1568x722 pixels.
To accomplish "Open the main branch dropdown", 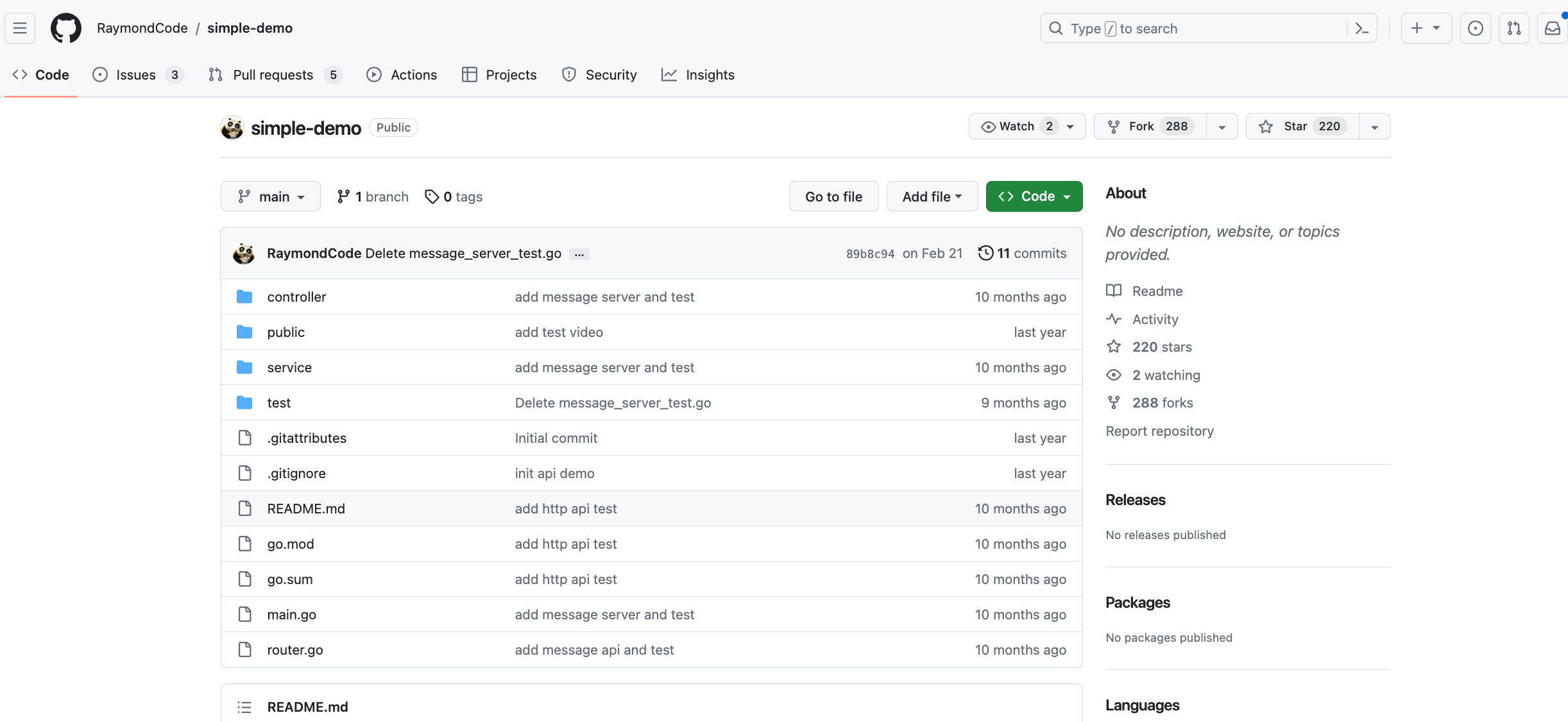I will click(x=271, y=196).
